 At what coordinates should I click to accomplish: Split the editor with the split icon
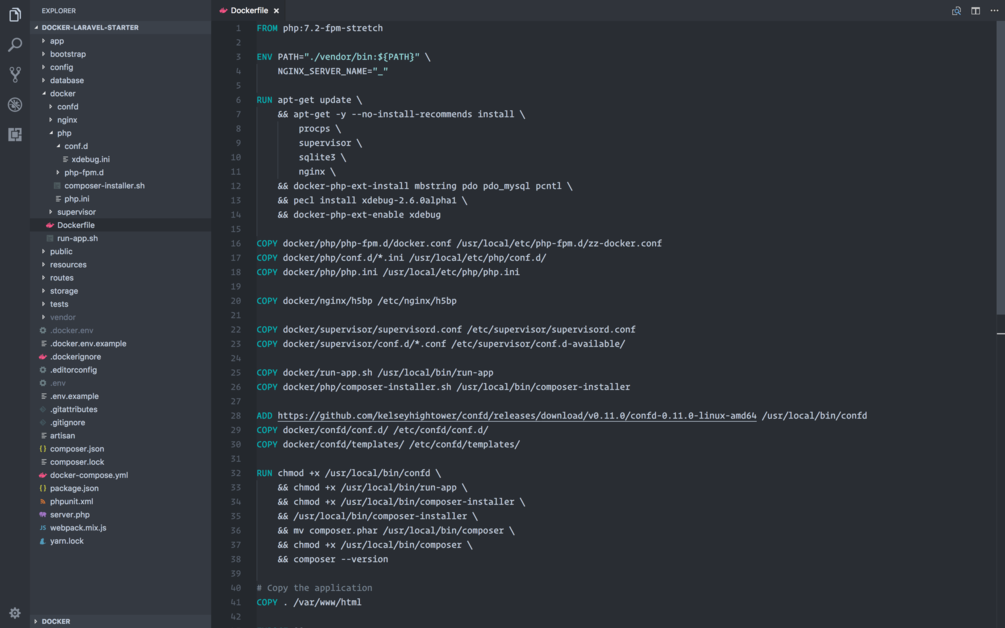(x=973, y=9)
